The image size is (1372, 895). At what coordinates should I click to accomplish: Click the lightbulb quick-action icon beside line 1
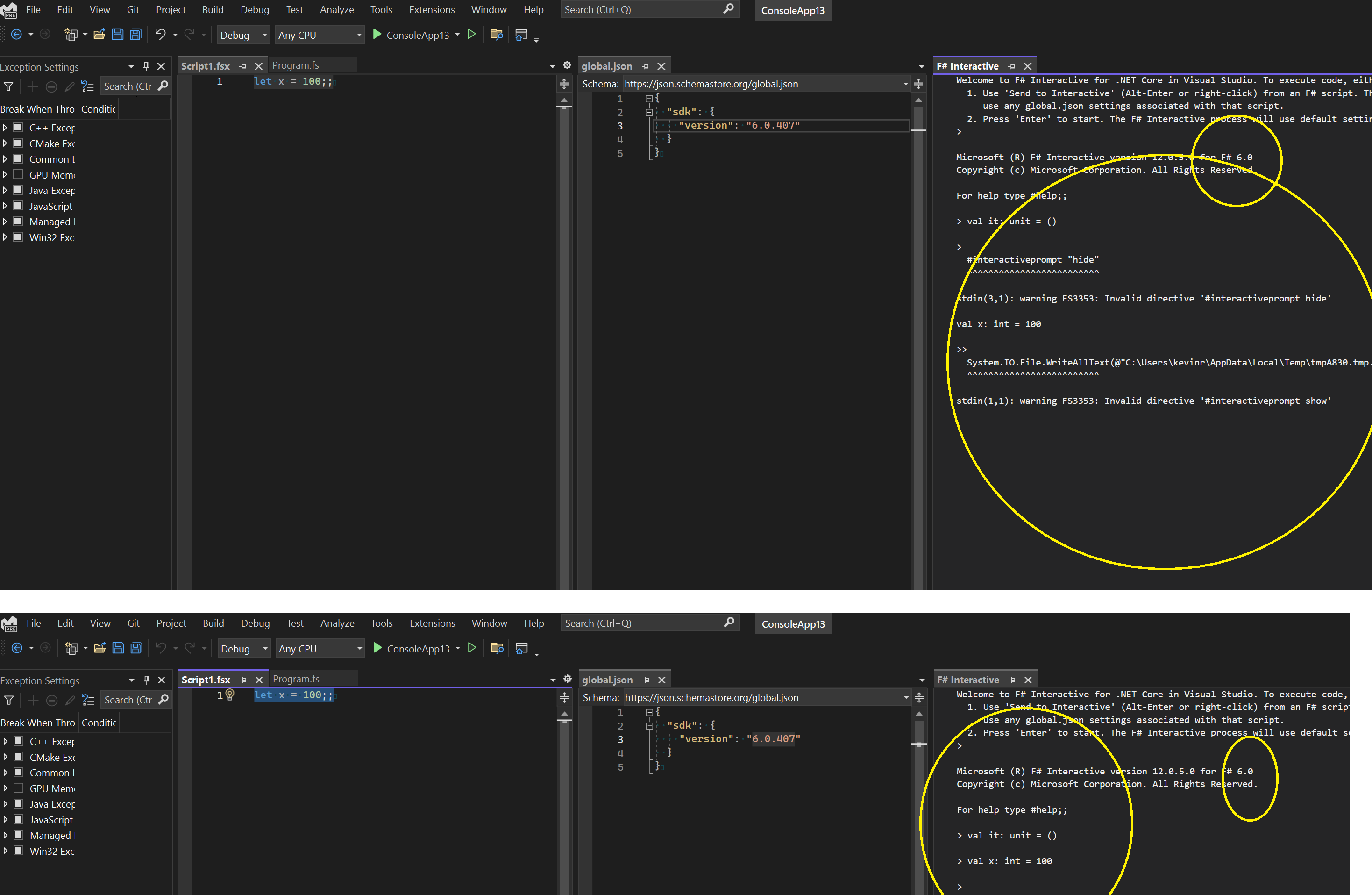click(230, 695)
